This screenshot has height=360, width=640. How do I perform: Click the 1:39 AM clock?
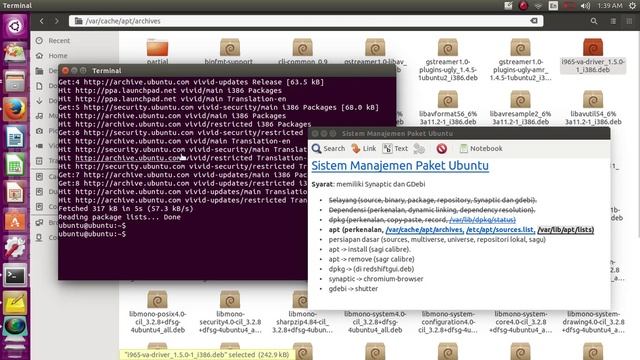[x=609, y=5]
